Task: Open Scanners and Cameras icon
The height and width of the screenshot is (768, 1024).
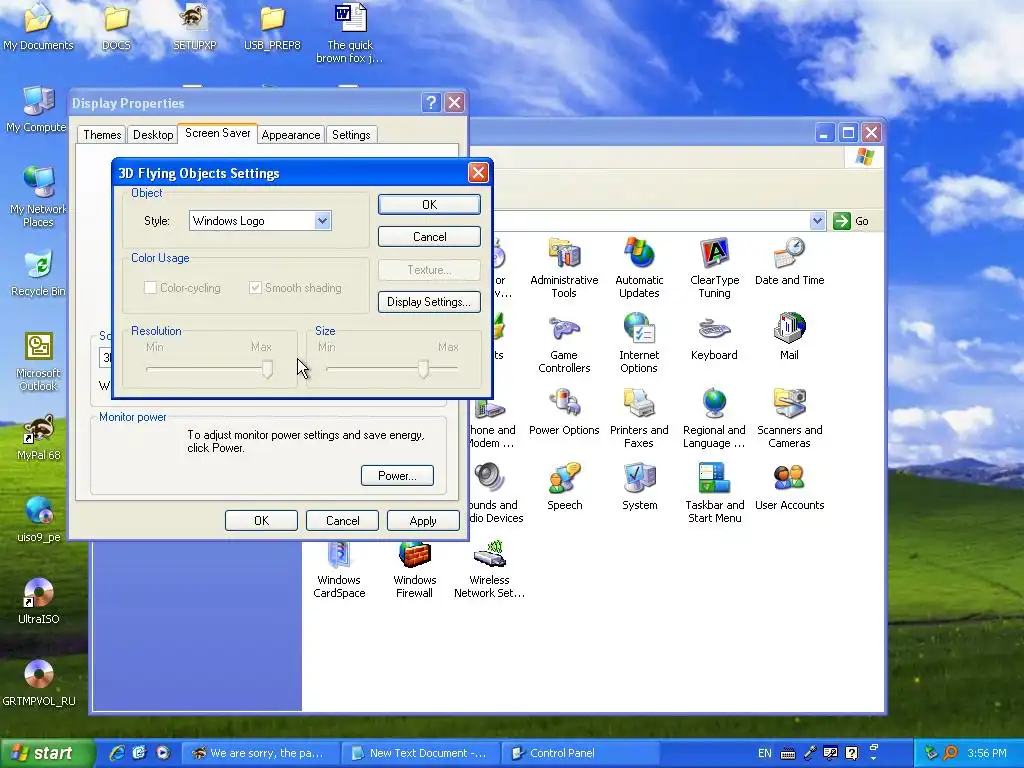Action: click(789, 418)
